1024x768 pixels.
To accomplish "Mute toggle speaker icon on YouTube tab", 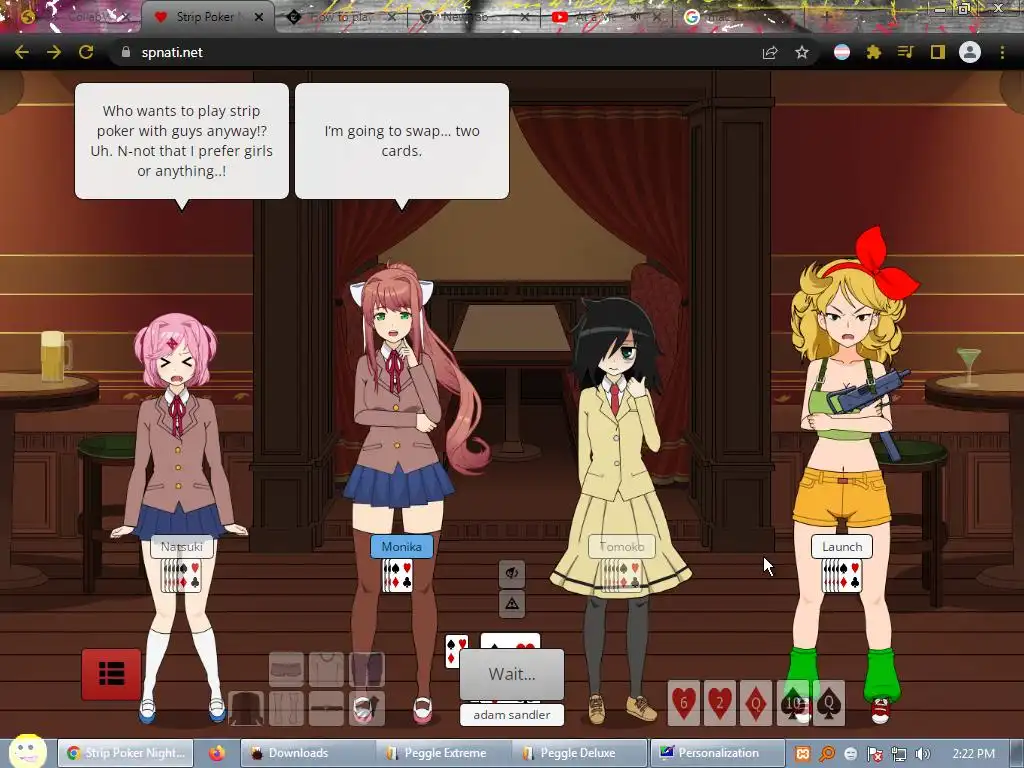I will 637,17.
